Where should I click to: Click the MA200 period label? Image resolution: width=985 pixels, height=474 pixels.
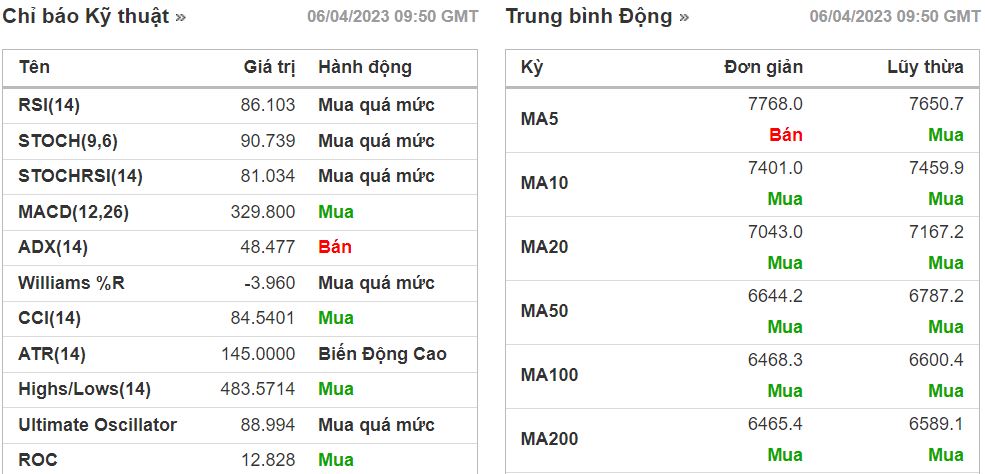pyautogui.click(x=550, y=439)
